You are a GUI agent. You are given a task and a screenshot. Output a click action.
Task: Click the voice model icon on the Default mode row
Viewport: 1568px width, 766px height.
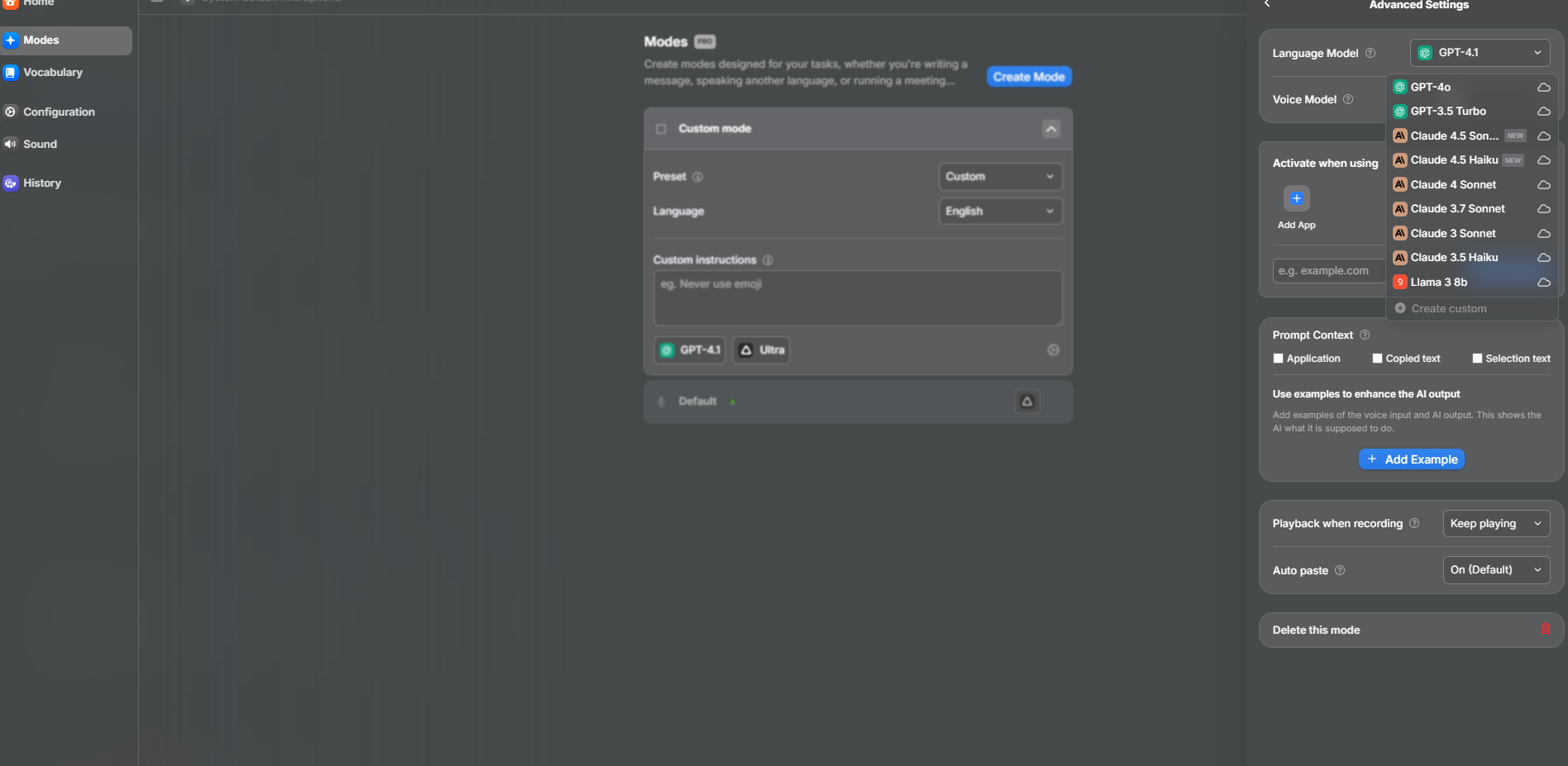(1027, 402)
